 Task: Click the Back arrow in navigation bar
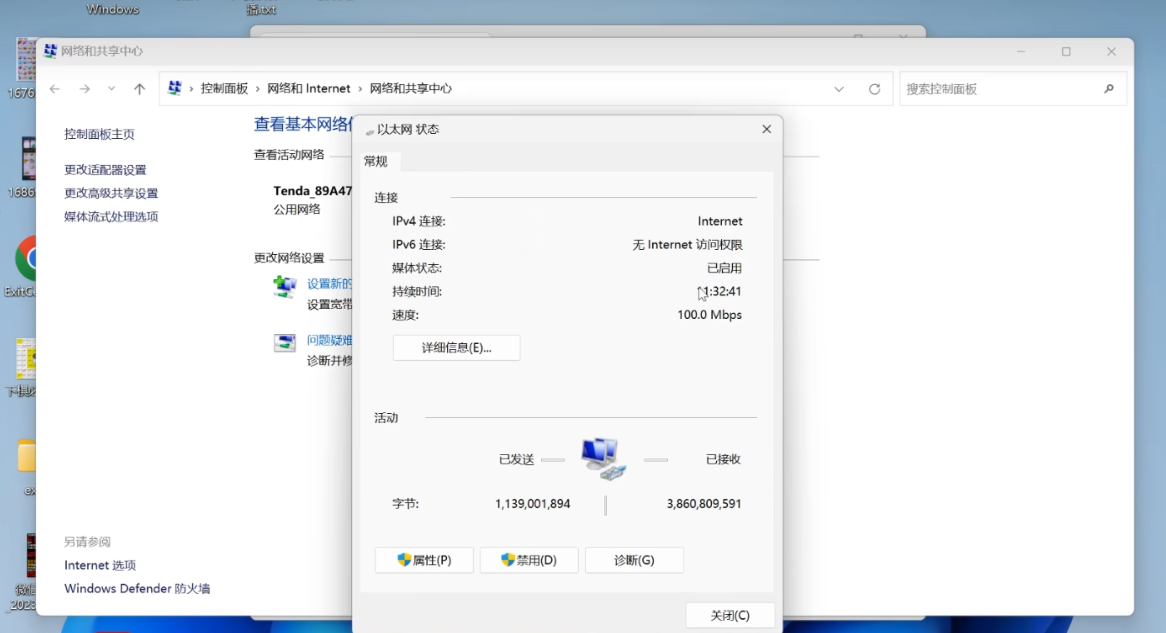pyautogui.click(x=55, y=89)
